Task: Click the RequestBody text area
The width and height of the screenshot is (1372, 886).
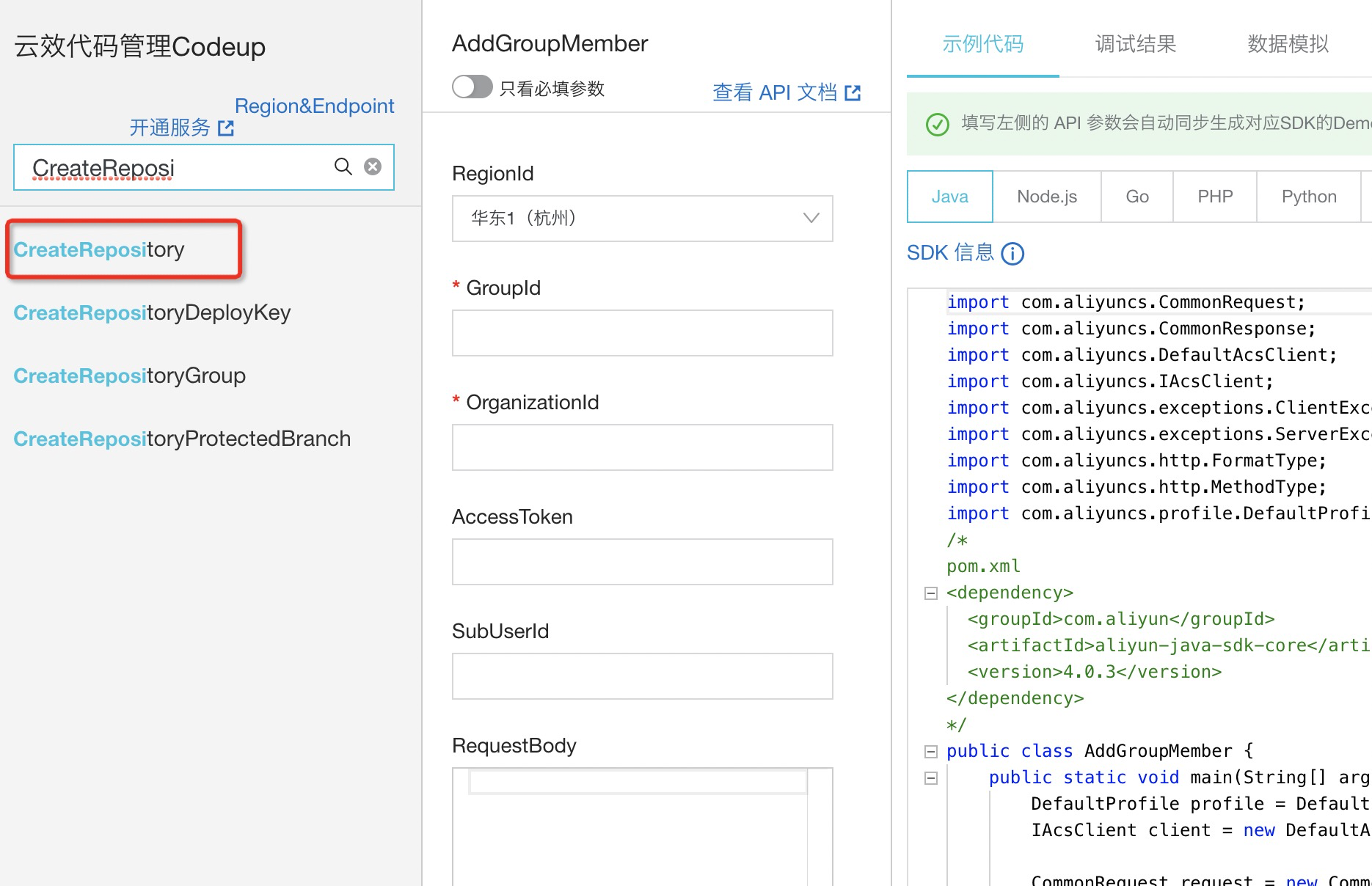Action: pyautogui.click(x=643, y=827)
